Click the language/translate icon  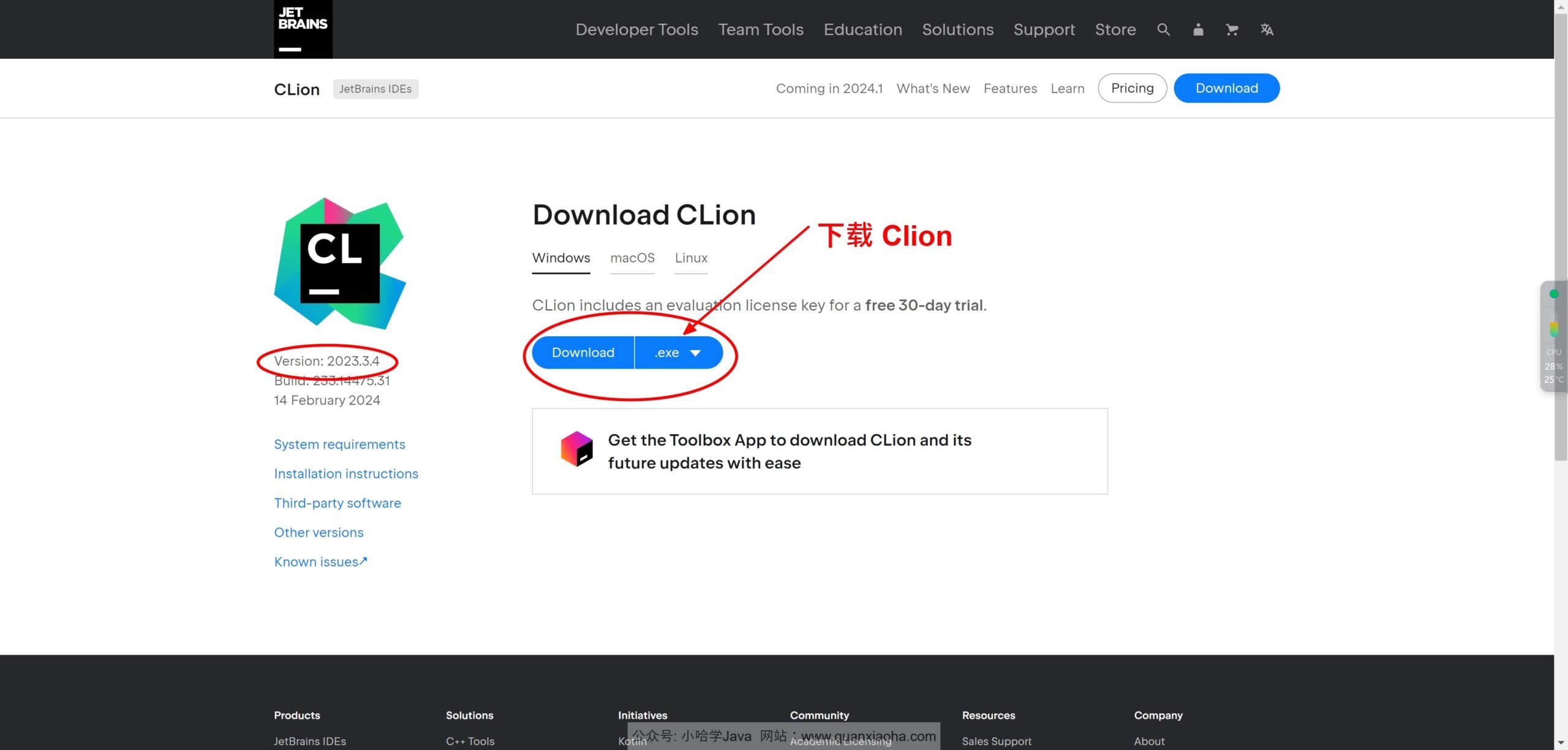point(1266,29)
